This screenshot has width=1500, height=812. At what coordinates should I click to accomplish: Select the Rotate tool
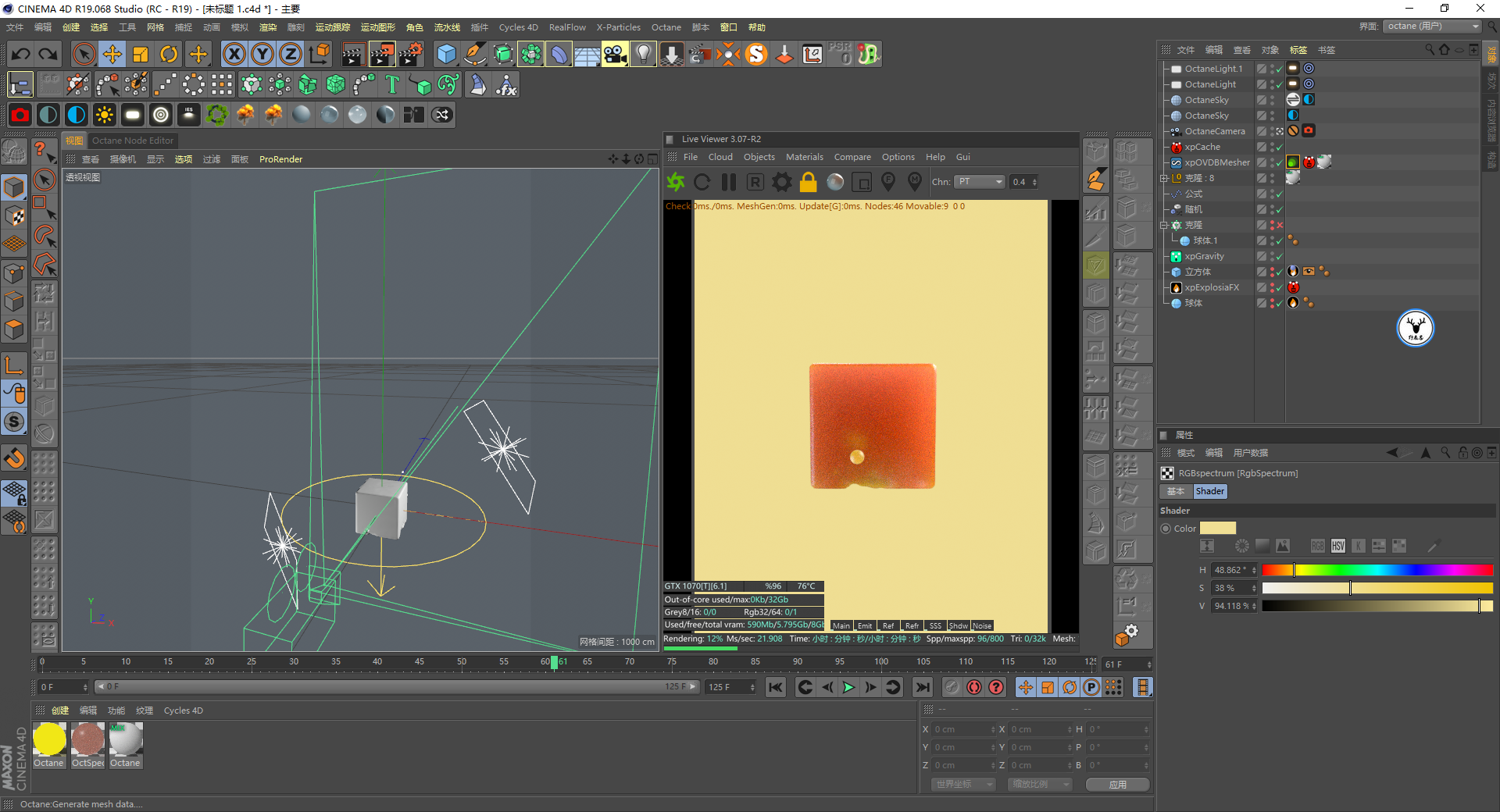point(169,54)
